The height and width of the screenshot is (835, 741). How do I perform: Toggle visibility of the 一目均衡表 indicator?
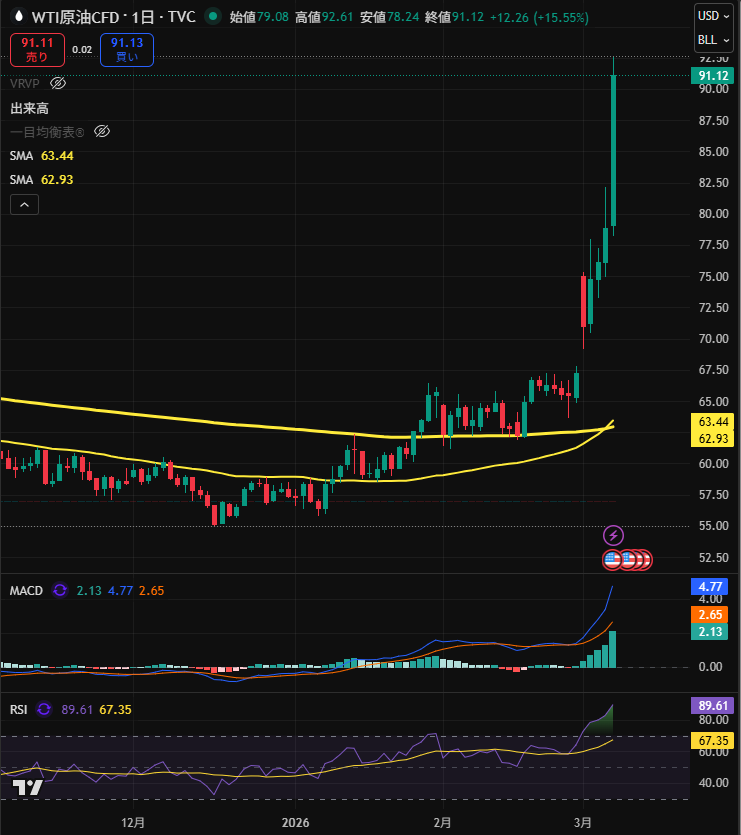pyautogui.click(x=101, y=131)
